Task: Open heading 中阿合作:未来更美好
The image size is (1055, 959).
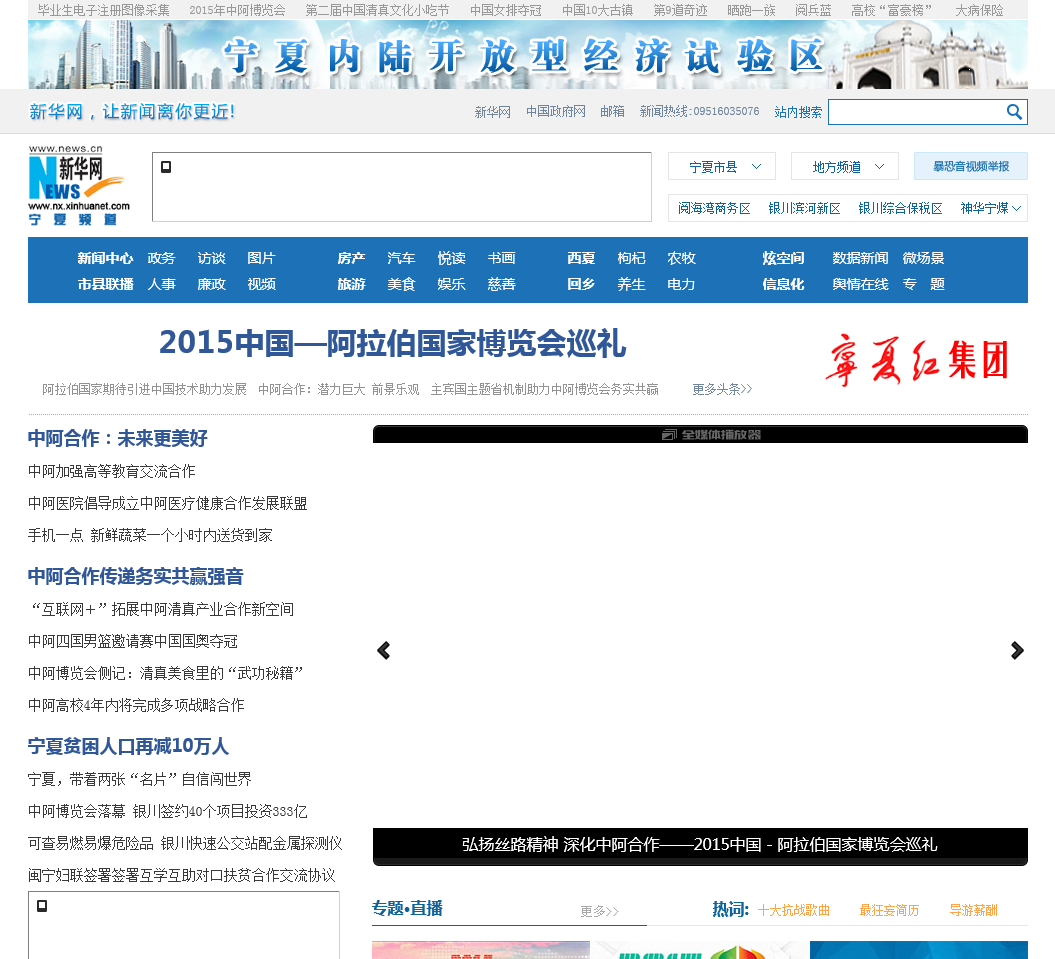Action: [x=118, y=439]
